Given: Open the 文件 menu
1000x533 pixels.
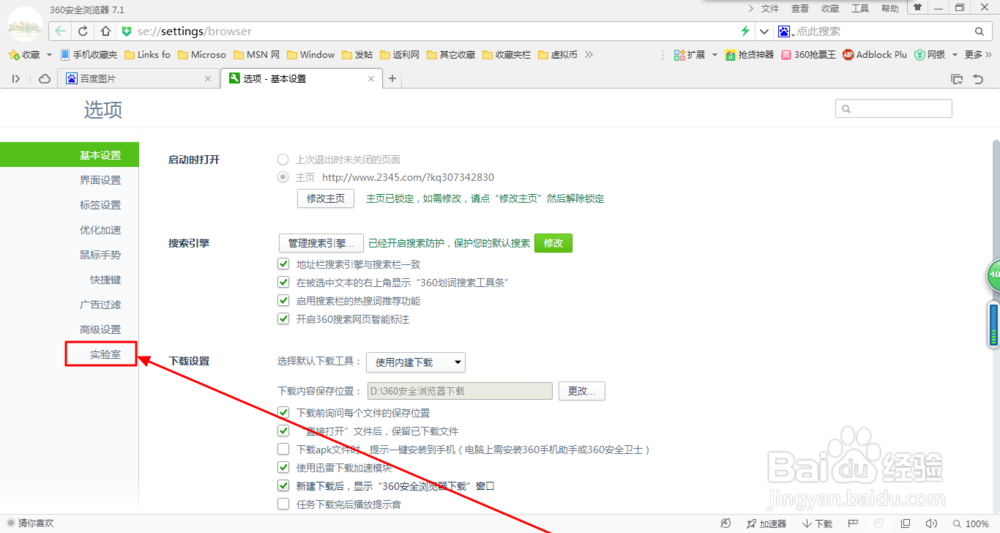Looking at the screenshot, I should (770, 8).
